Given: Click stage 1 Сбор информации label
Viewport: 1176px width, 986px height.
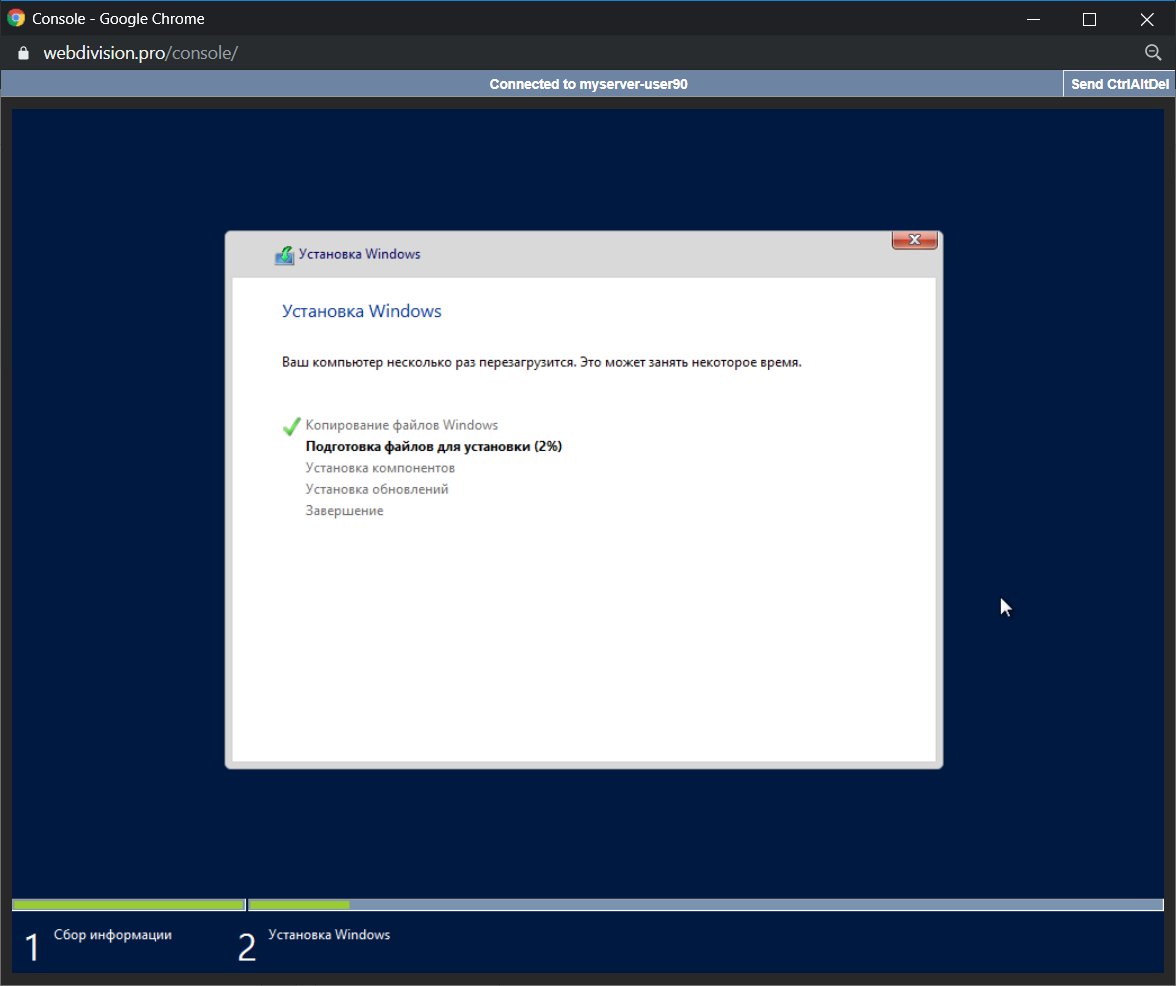Looking at the screenshot, I should pos(112,936).
